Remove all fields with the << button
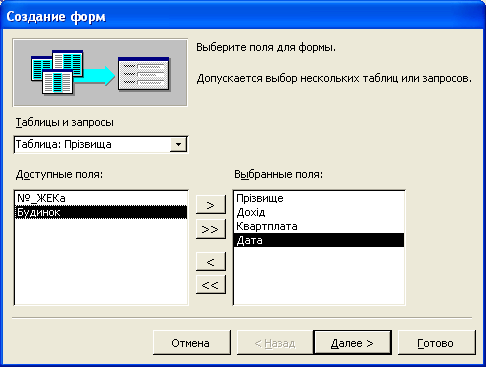This screenshot has height=367, width=486. pos(211,284)
